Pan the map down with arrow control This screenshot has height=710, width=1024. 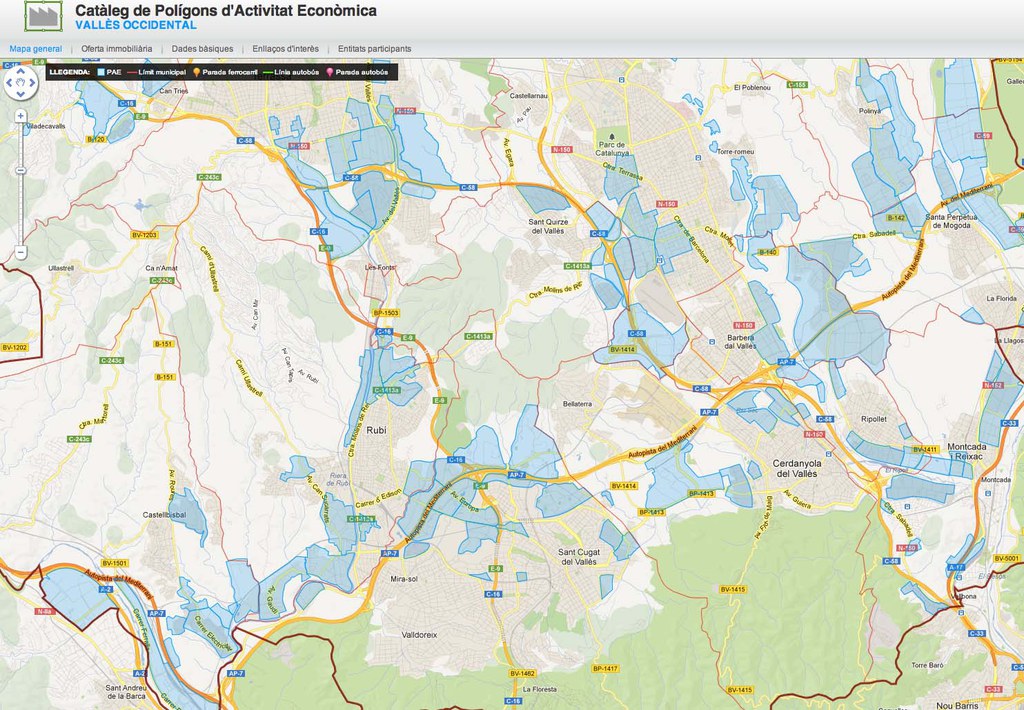(x=21, y=95)
